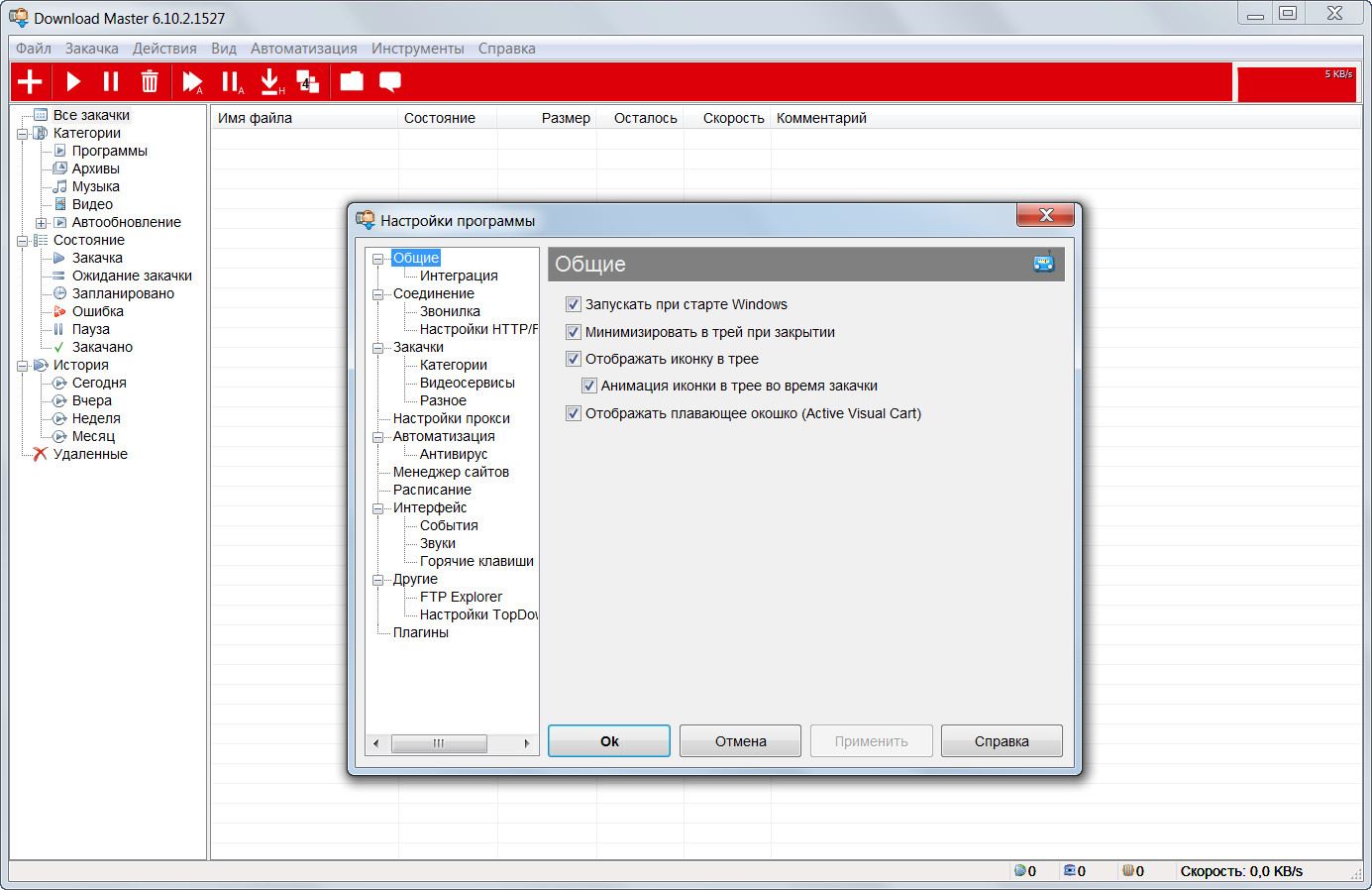This screenshot has width=1372, height=890.
Task: Click the settings tree scroll left arrow
Action: 375,743
